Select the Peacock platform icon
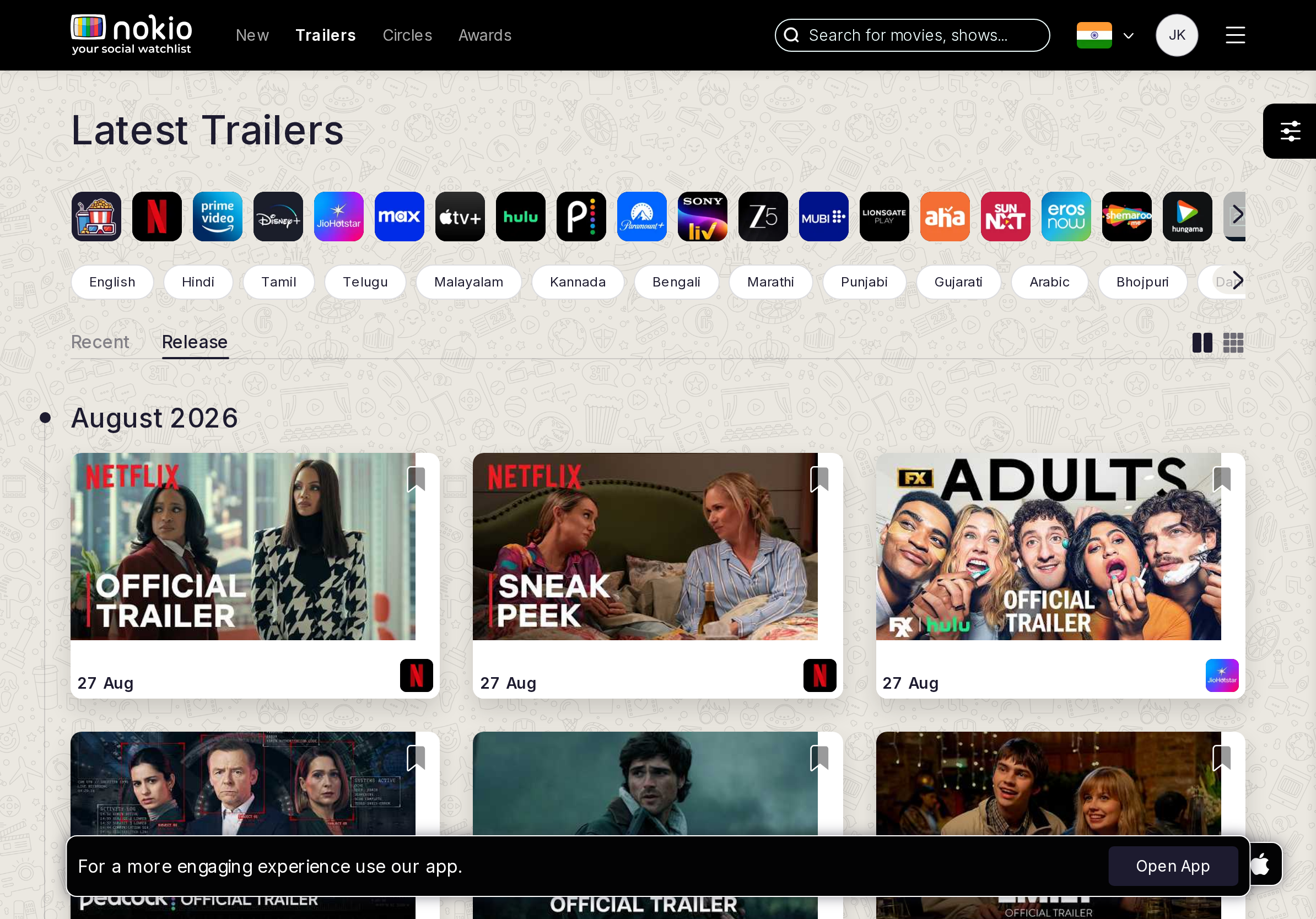Screen dimensions: 1316x919 (581, 217)
